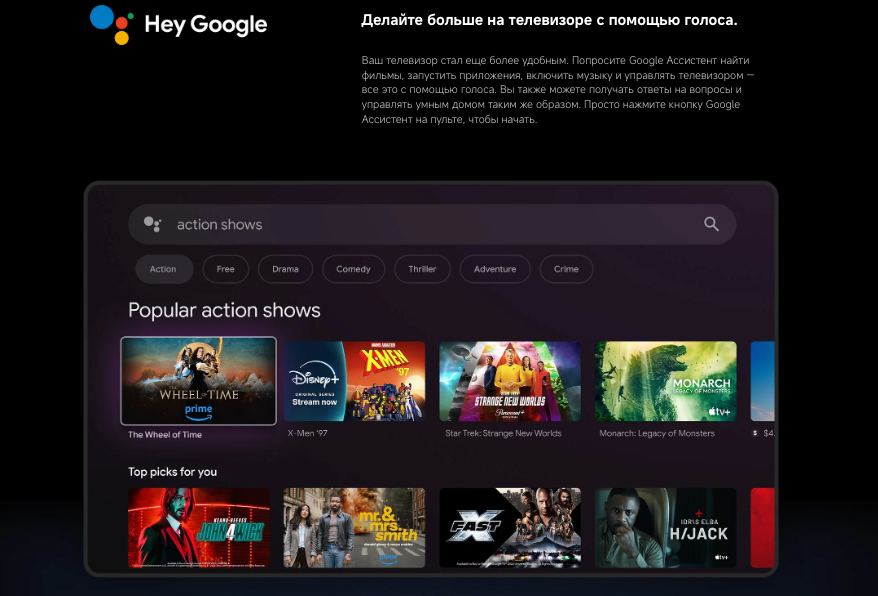878x596 pixels.
Task: Open The Wheel of Time thumbnail
Action: (x=198, y=381)
